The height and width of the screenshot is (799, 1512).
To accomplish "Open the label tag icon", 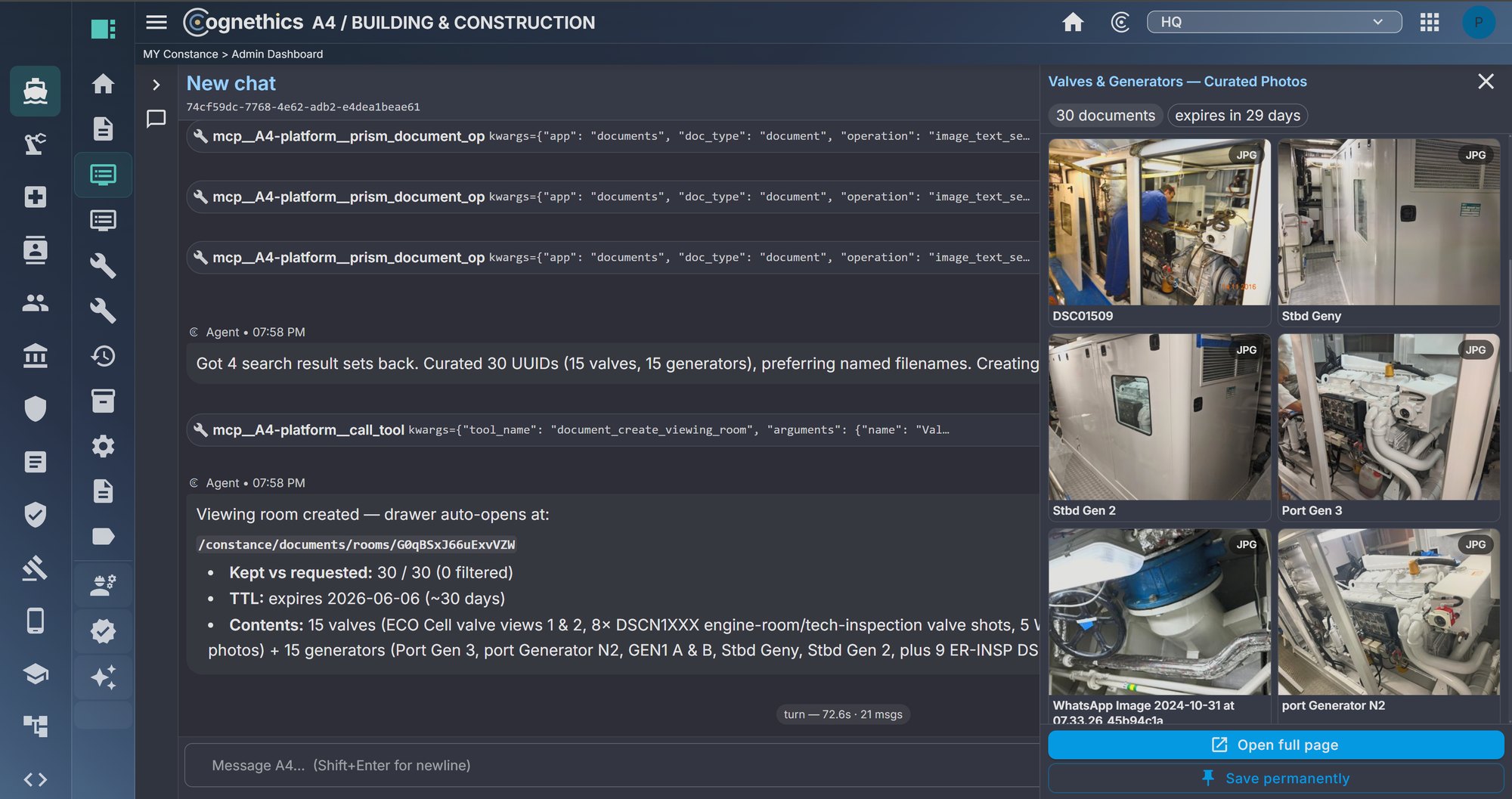I will point(103,537).
